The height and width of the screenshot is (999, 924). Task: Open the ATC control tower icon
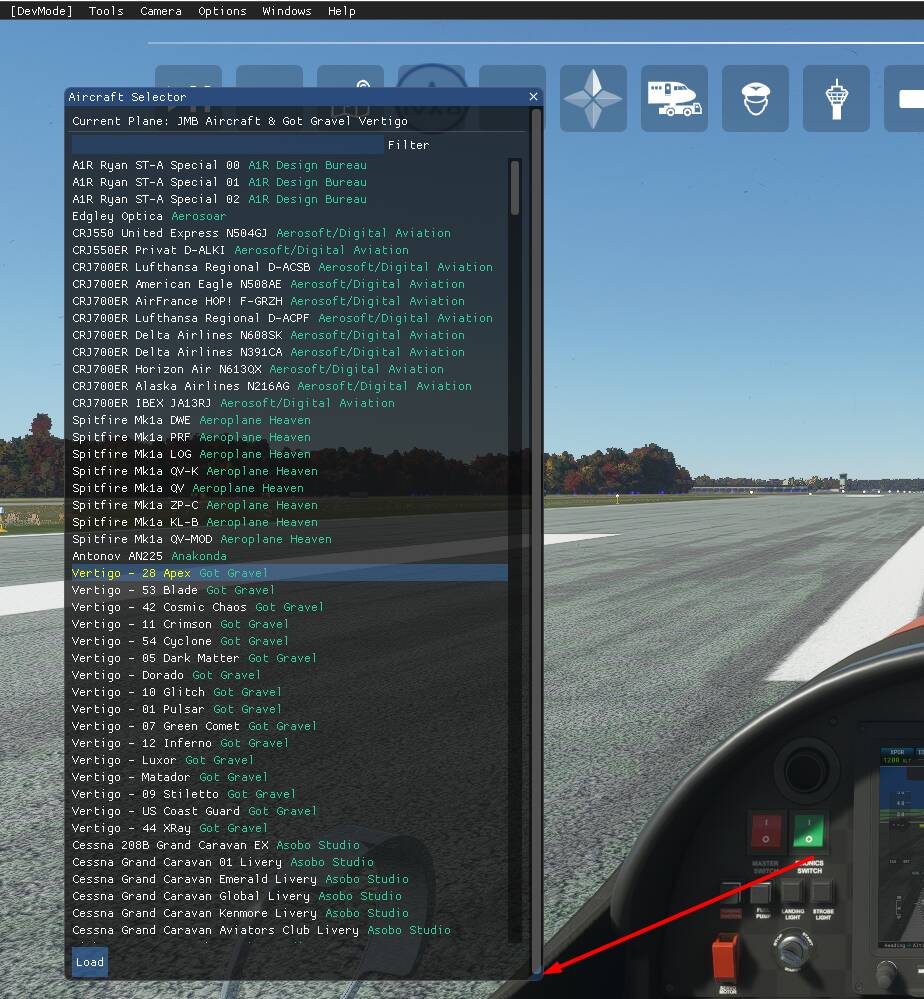836,98
